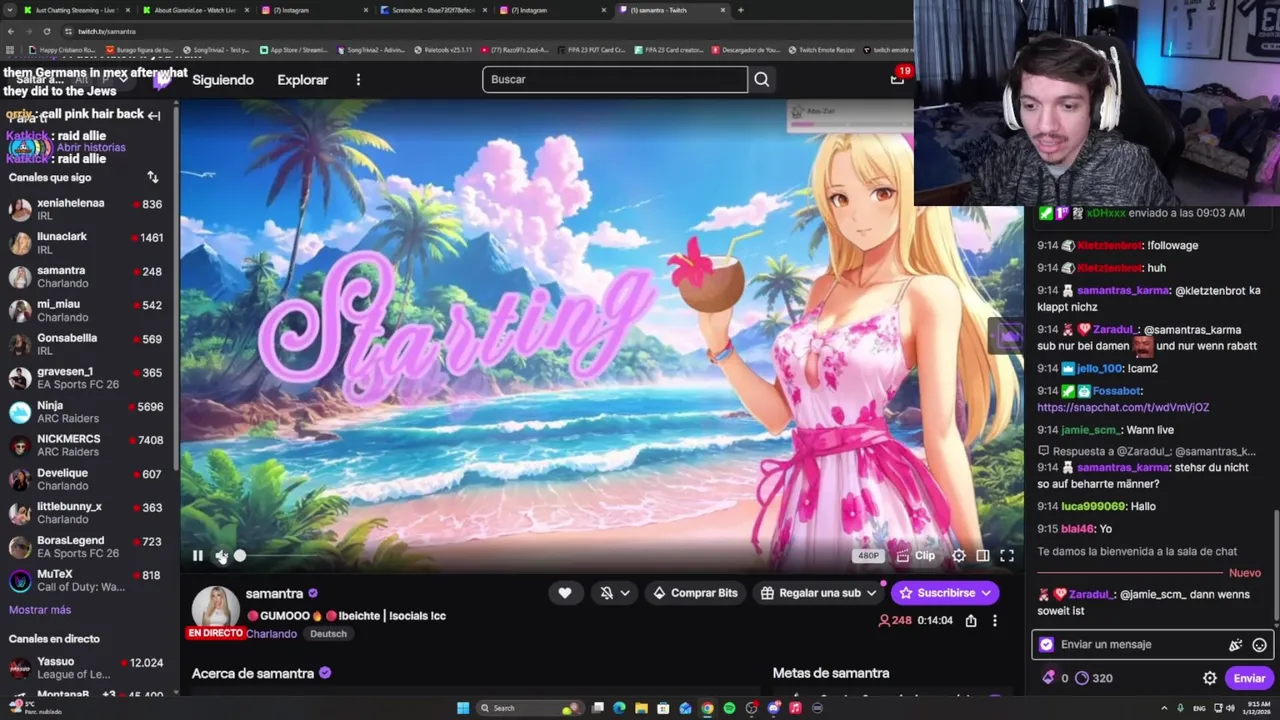1280x720 pixels.
Task: Click the search magnifier button
Action: 762,79
